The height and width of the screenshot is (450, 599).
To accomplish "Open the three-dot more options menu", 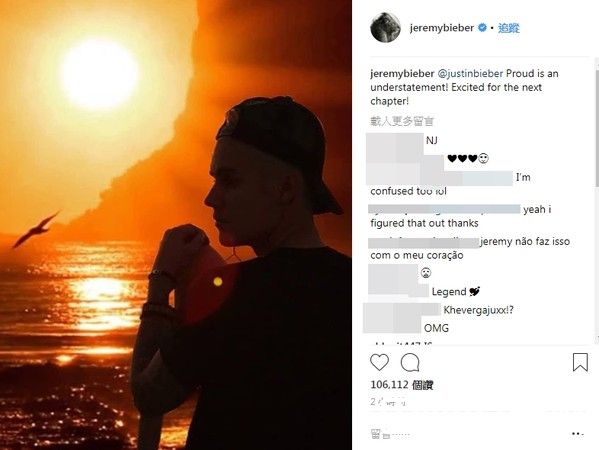I will [578, 434].
